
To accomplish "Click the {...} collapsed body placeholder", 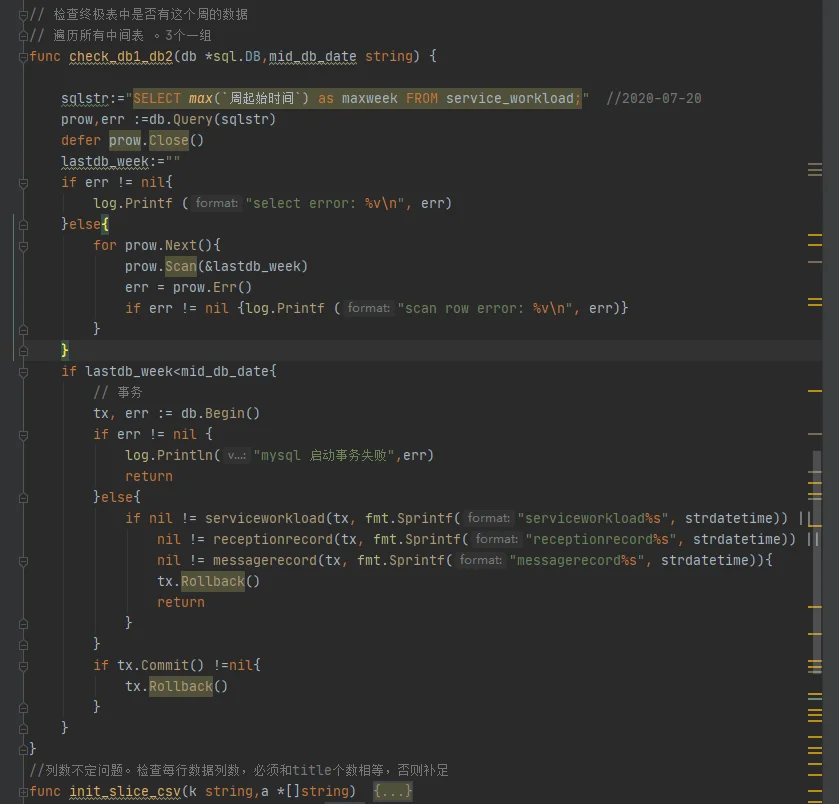I will 393,791.
